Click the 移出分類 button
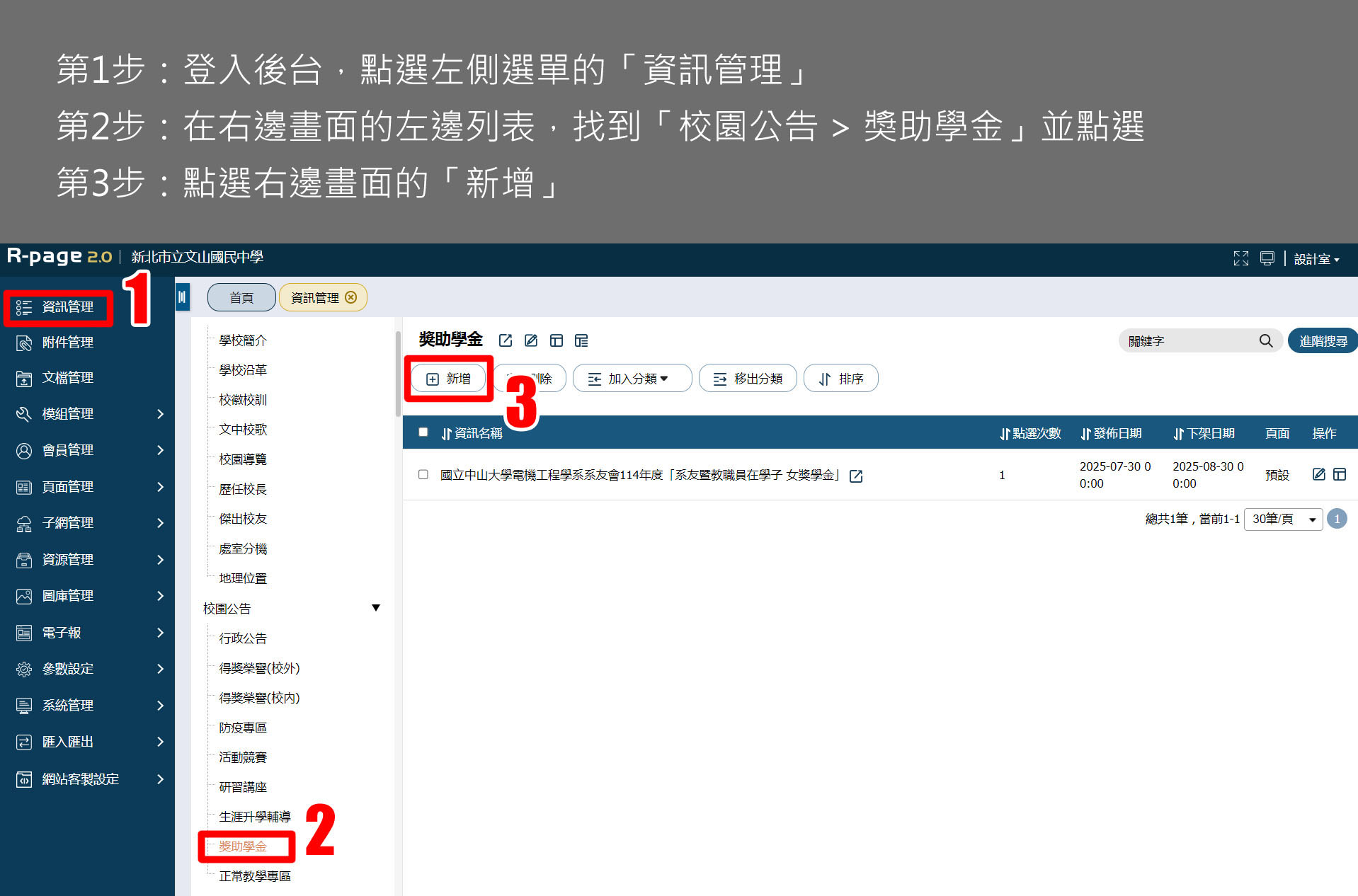Viewport: 1358px width, 896px height. click(748, 379)
